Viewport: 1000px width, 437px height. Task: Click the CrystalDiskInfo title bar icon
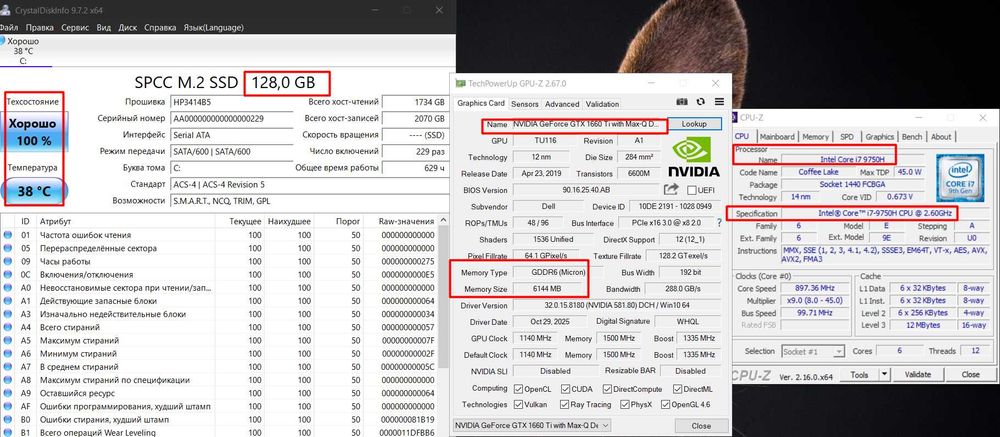coord(5,10)
